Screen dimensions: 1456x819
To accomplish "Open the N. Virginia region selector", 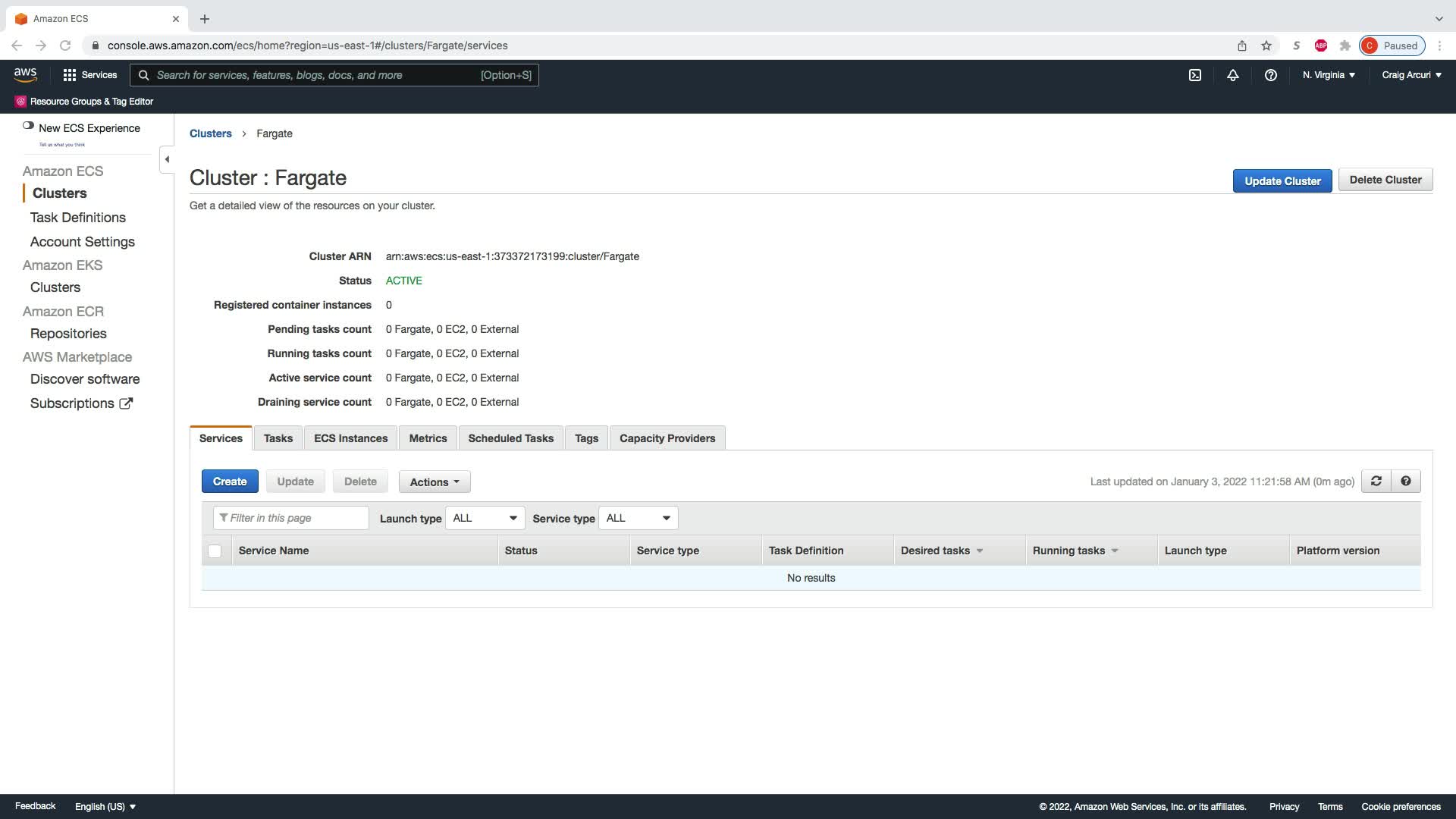I will coord(1329,75).
